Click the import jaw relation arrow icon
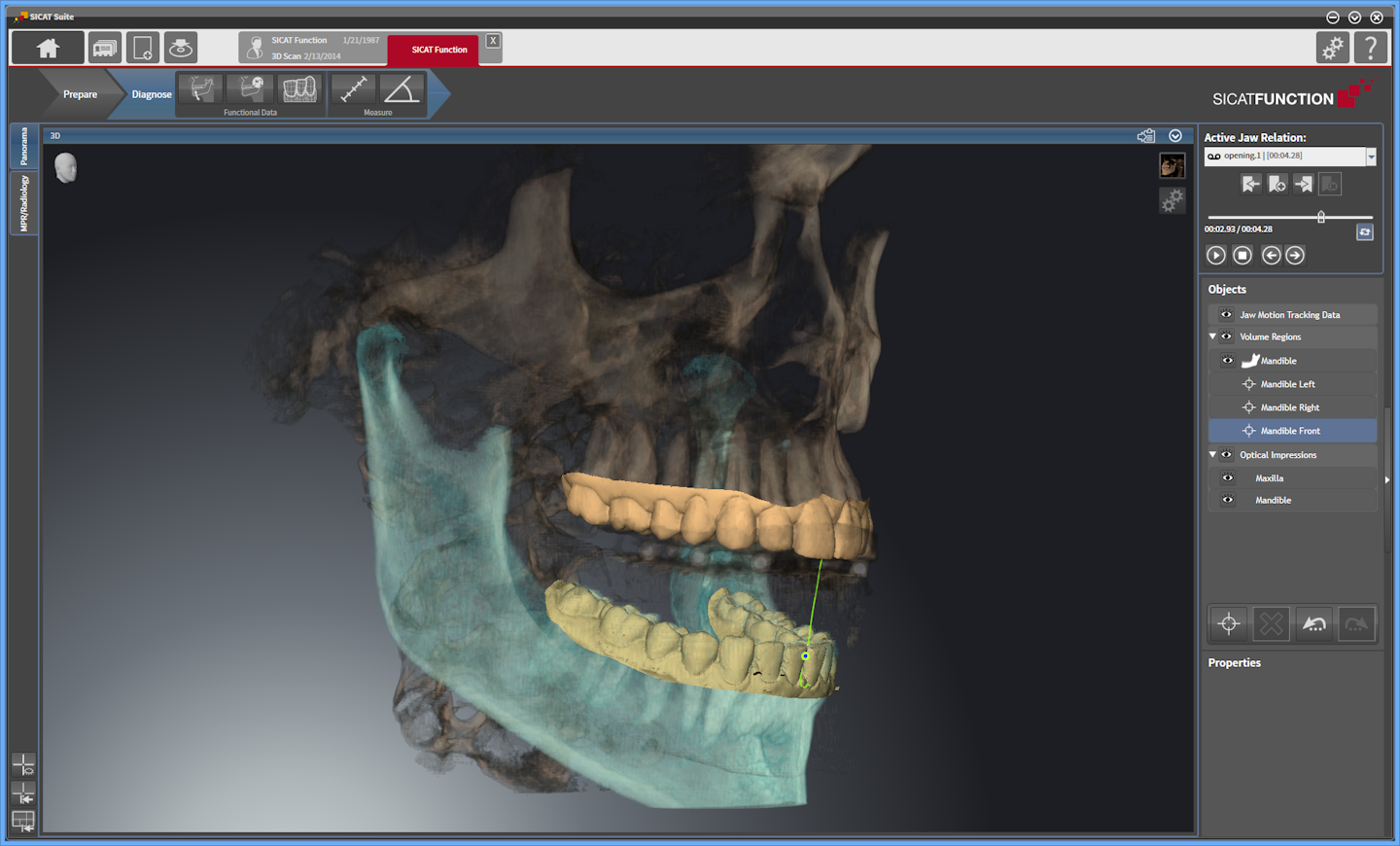This screenshot has height=846, width=1400. click(1251, 184)
